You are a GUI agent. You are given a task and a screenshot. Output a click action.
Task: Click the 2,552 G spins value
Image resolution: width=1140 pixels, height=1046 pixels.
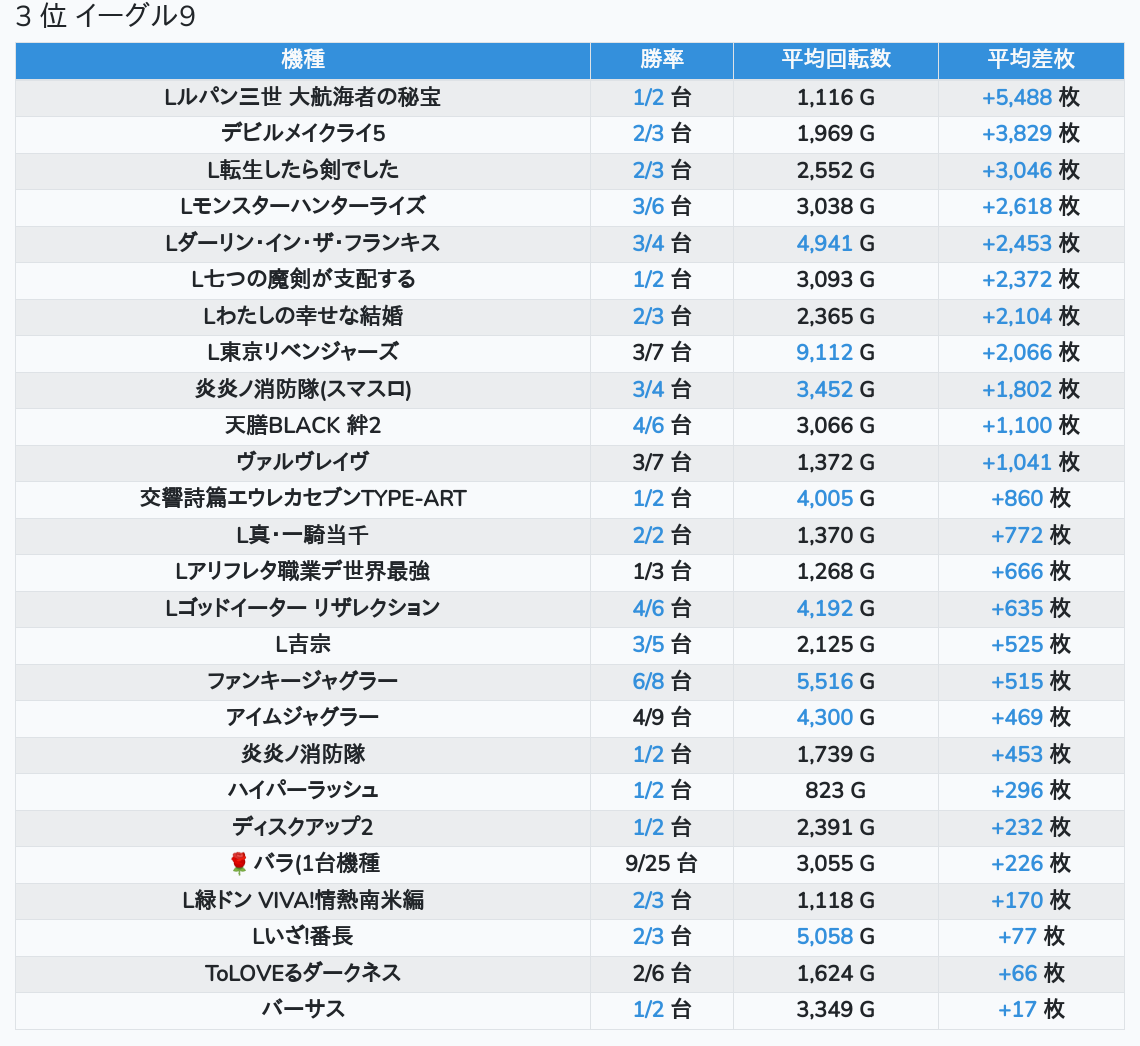click(x=836, y=170)
